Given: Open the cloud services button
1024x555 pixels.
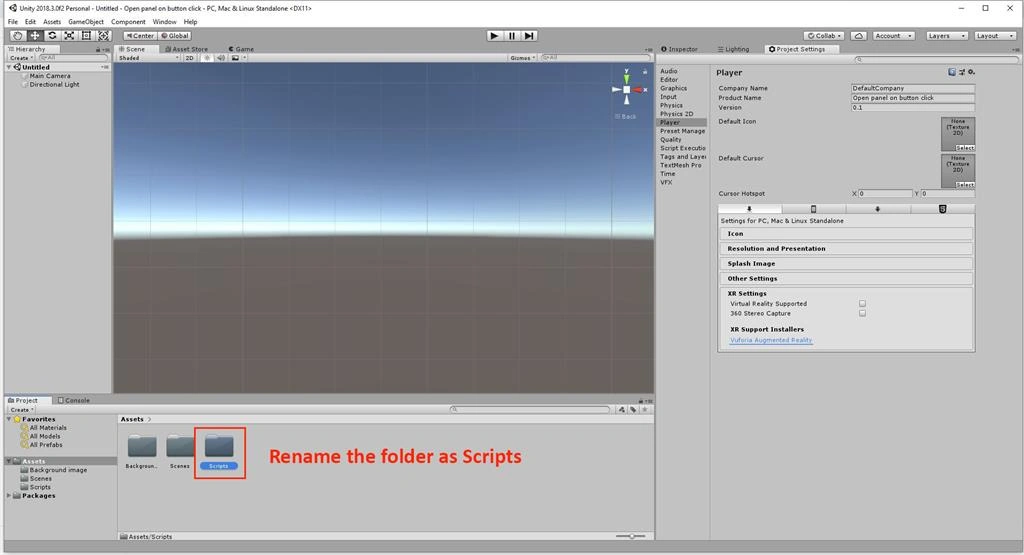Looking at the screenshot, I should coord(859,36).
